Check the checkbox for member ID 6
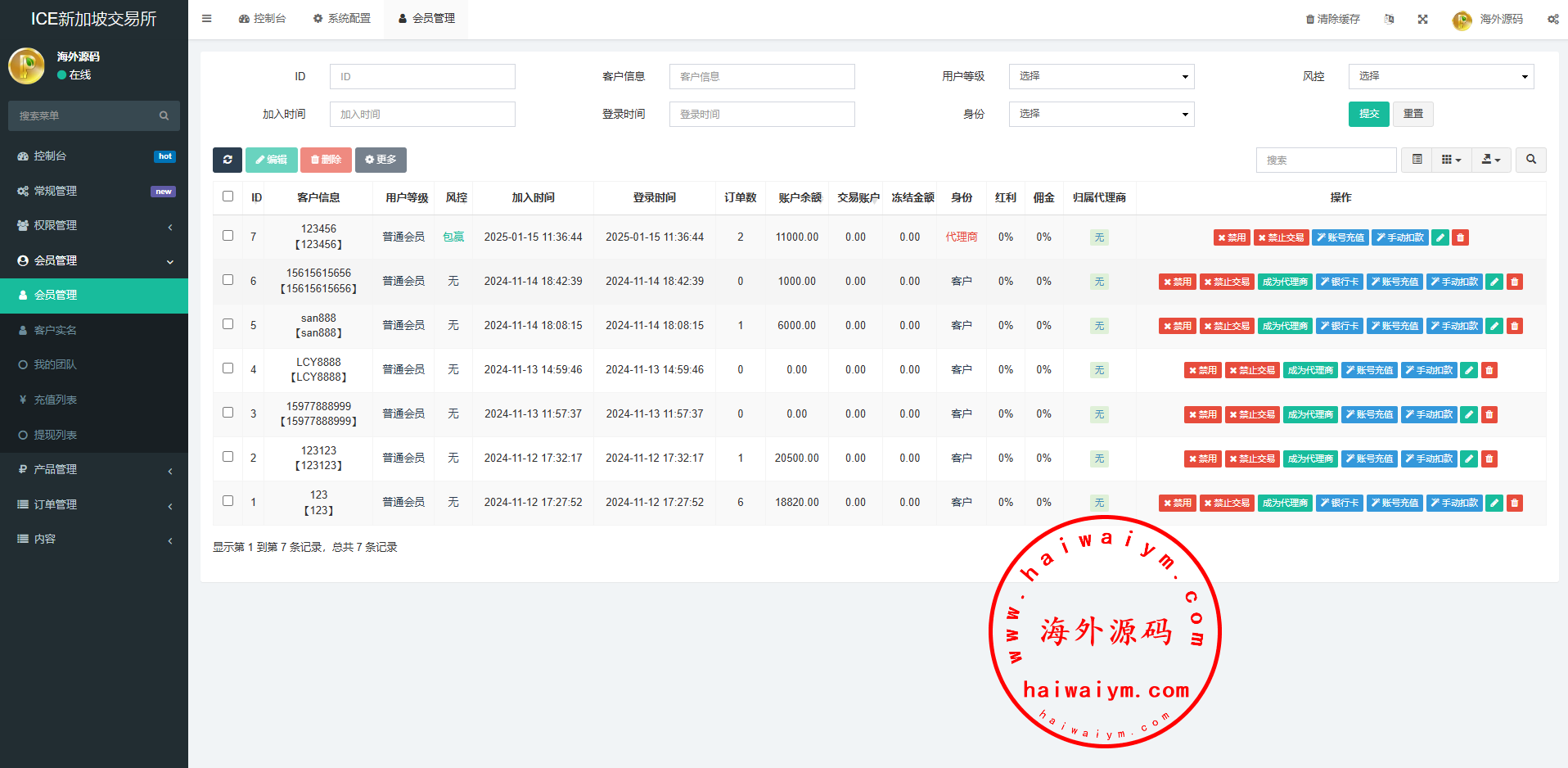1568x768 pixels. 228,280
